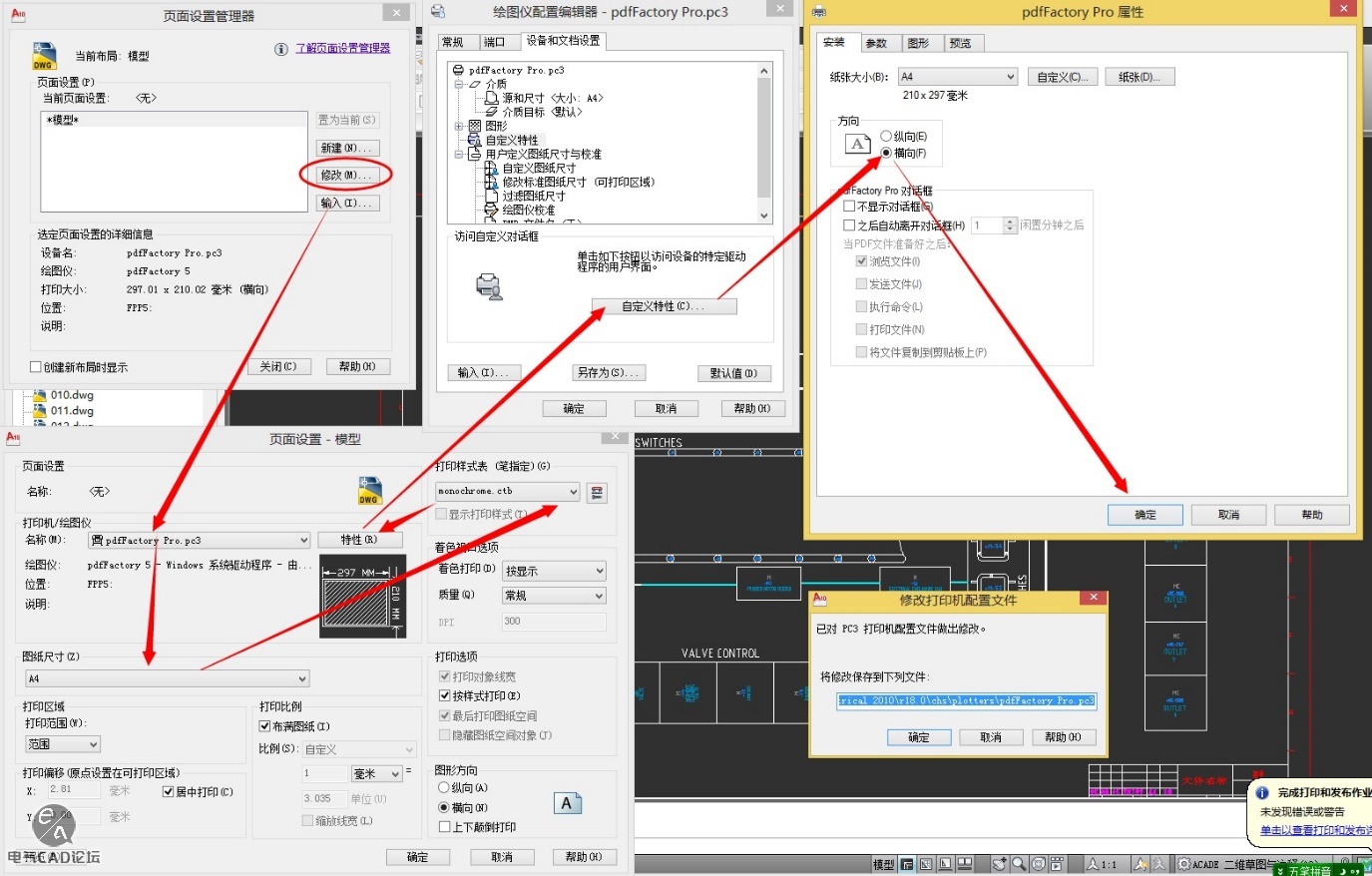
Task: Select 纵向(E) radio in pdfFactory properties
Action: pyautogui.click(x=885, y=136)
